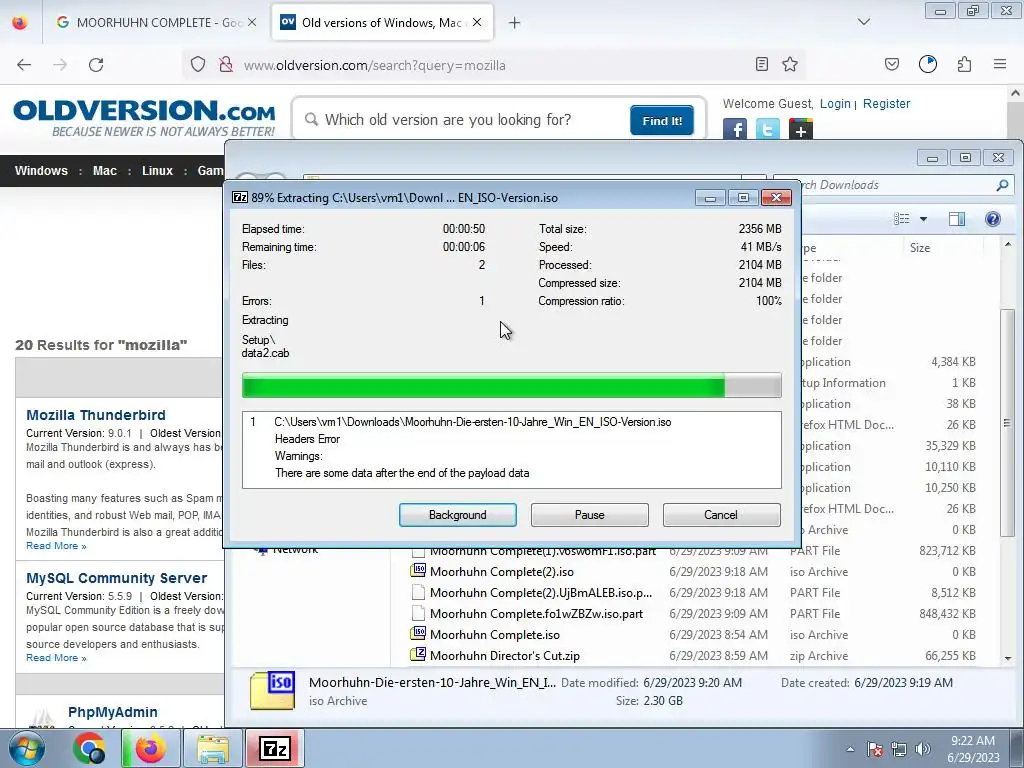Open the Login link
The image size is (1024, 768).
pyautogui.click(x=835, y=103)
